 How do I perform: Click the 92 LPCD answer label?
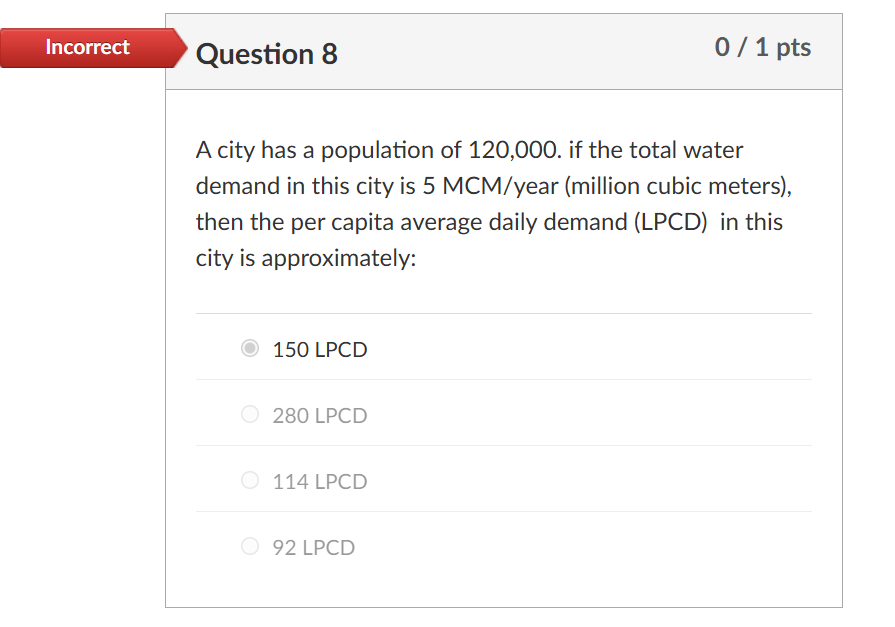[313, 547]
